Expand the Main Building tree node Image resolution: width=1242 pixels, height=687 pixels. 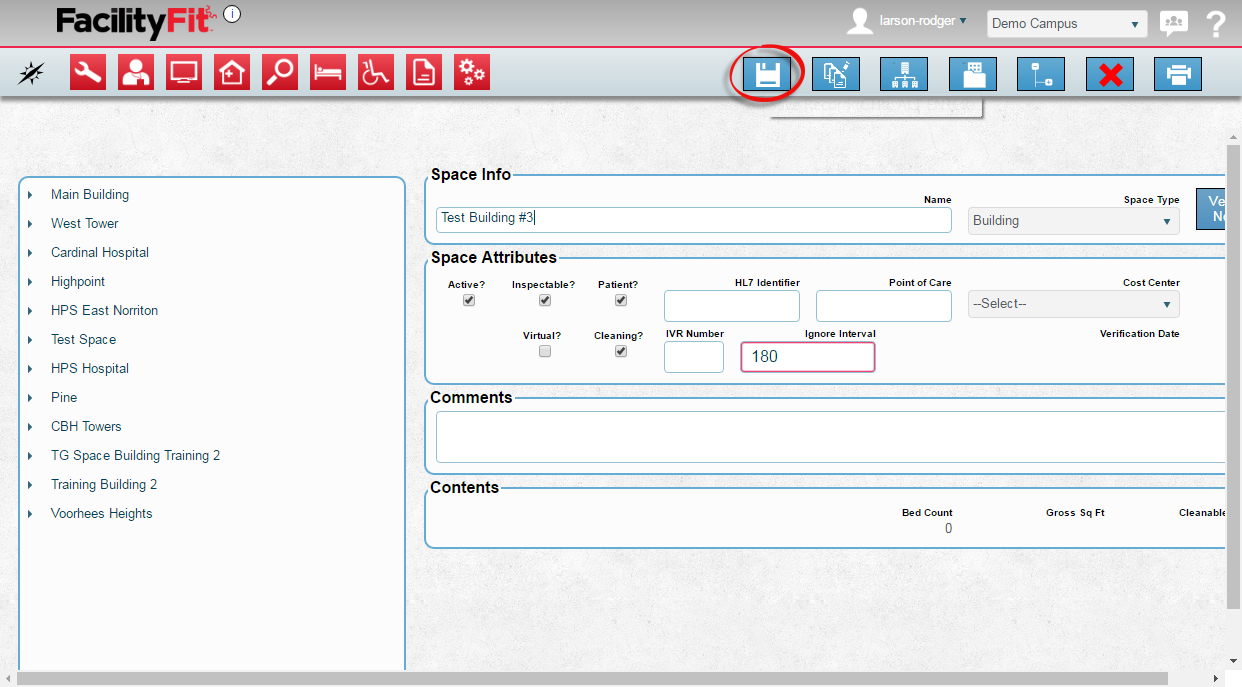pos(31,195)
